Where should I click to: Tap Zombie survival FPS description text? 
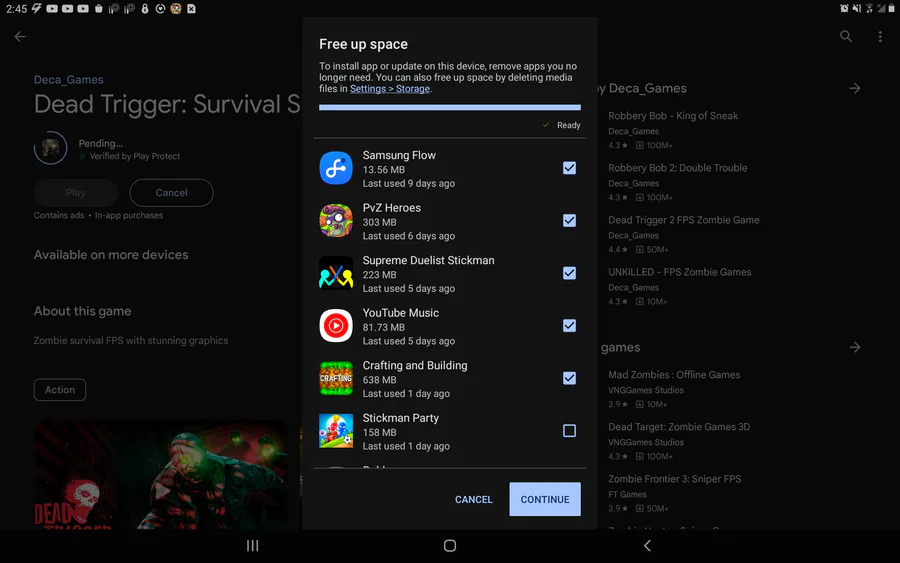(131, 340)
